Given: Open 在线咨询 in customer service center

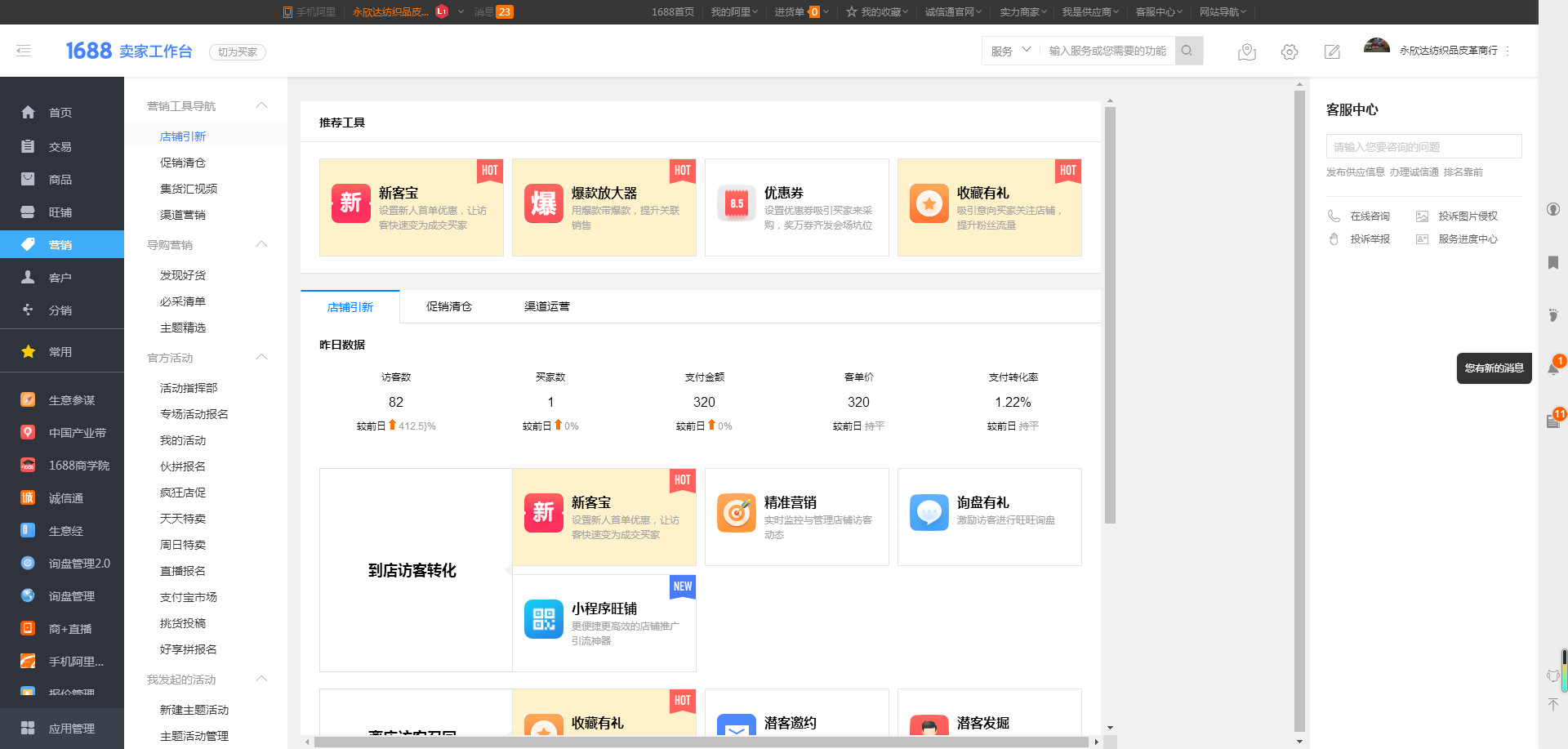Looking at the screenshot, I should pos(1370,216).
